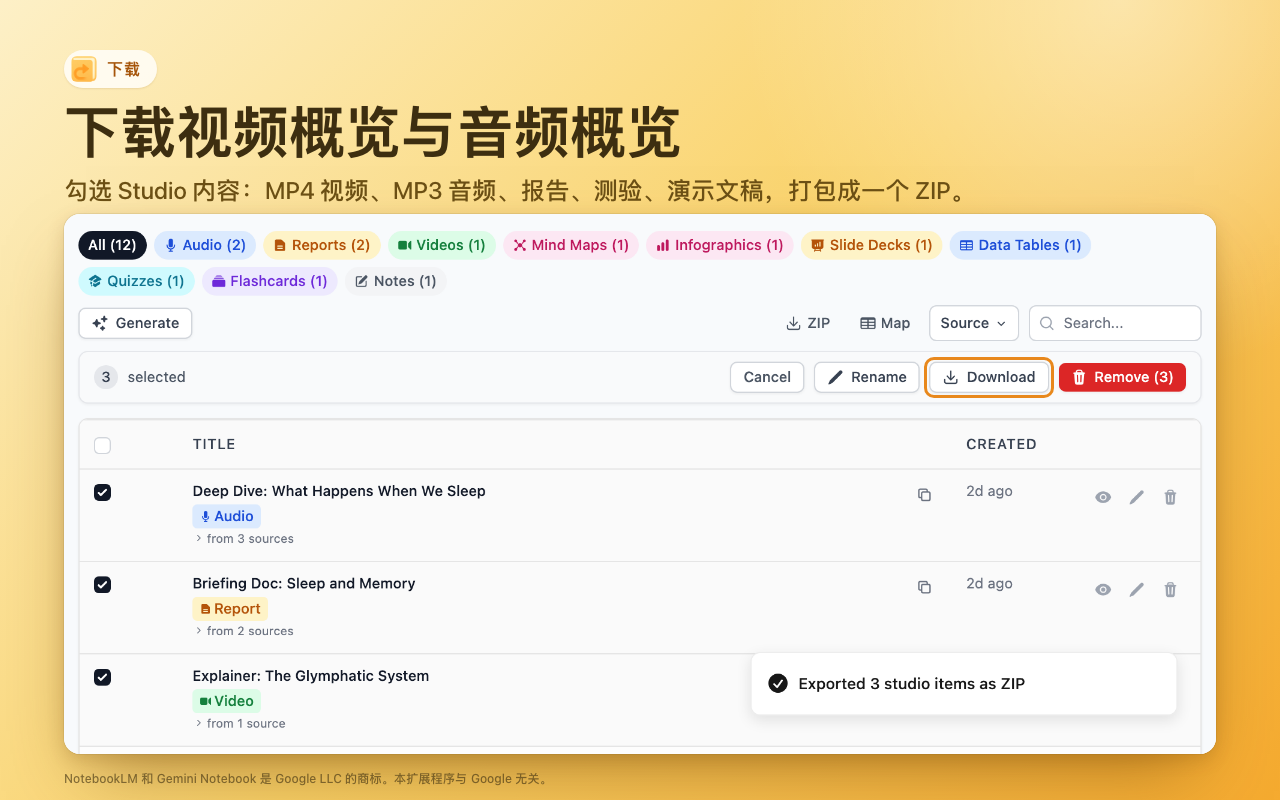Click the Generate button
The width and height of the screenshot is (1280, 800).
click(x=135, y=323)
